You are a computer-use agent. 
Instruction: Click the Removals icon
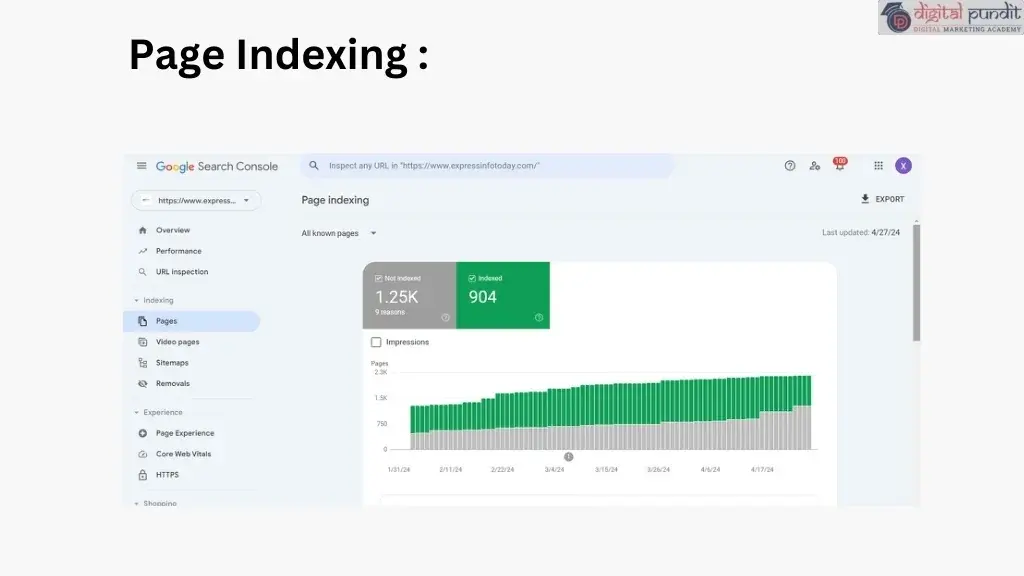[x=142, y=384]
